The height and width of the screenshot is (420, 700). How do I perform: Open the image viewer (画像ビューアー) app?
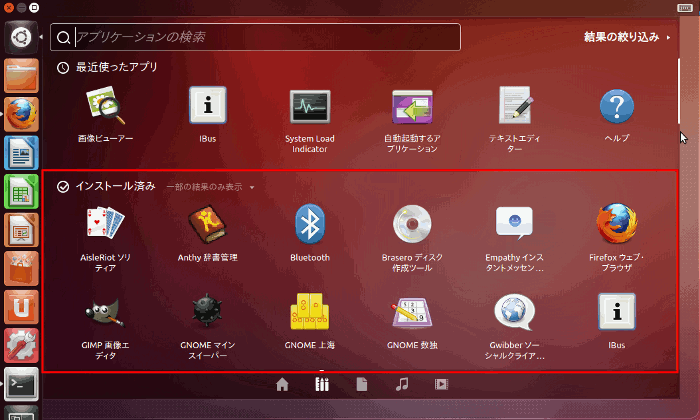tap(105, 107)
